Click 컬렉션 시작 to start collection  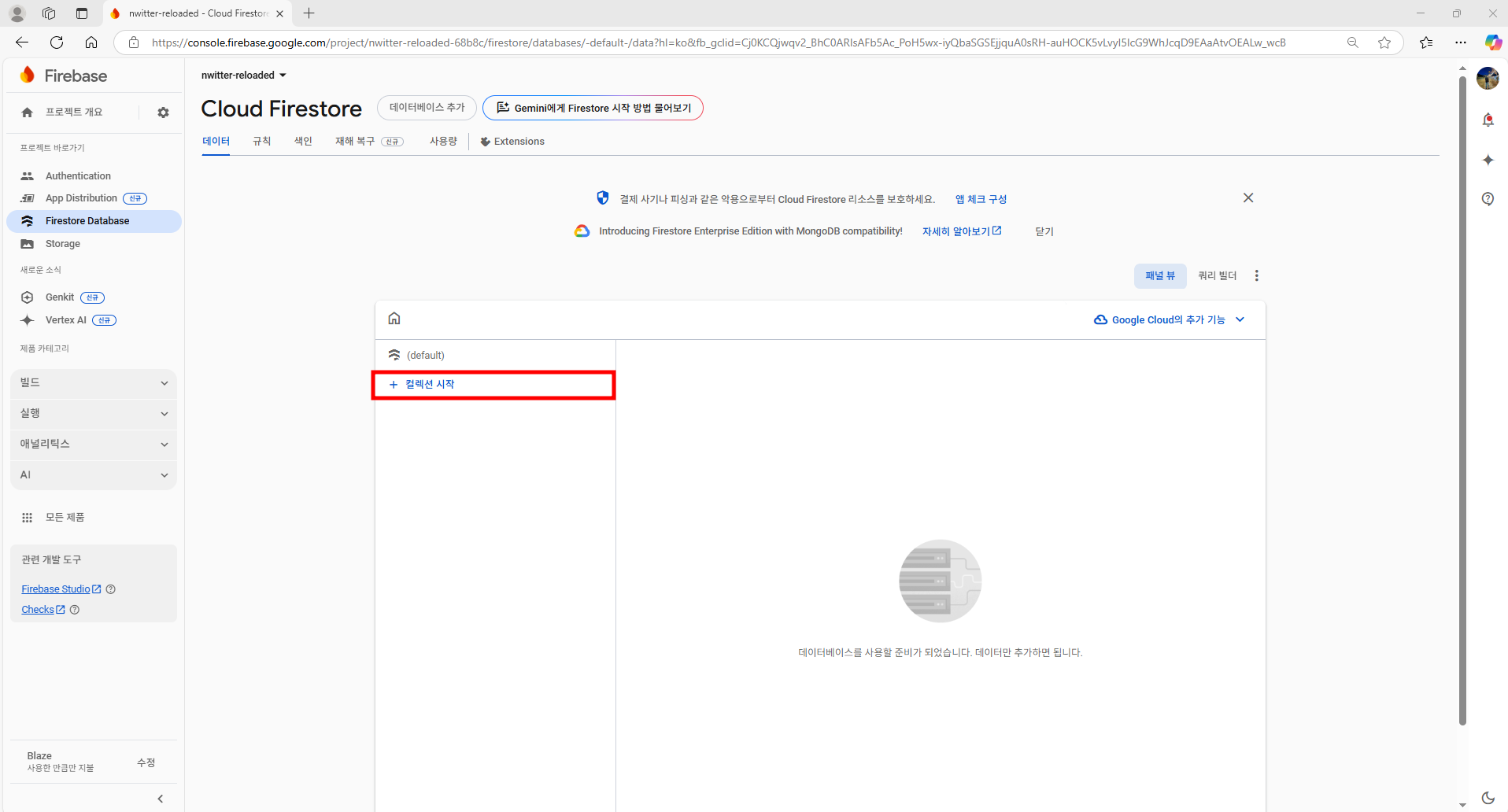(493, 385)
